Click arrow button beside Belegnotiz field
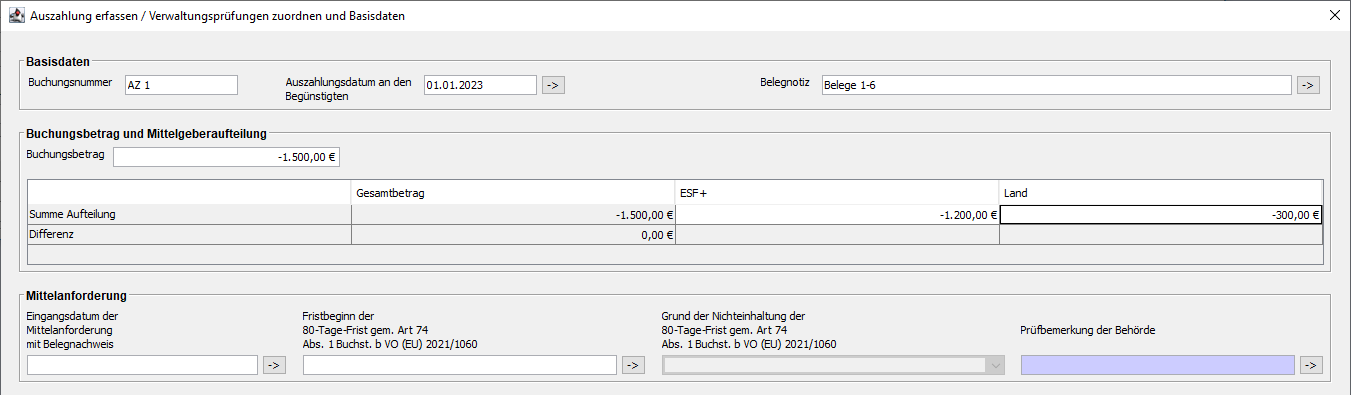The height and width of the screenshot is (395, 1351). (x=1308, y=85)
